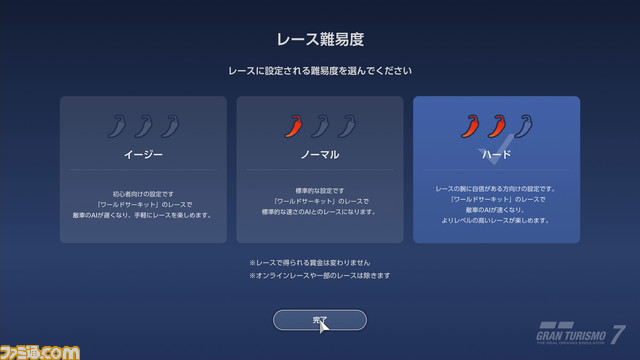The width and height of the screenshot is (640, 360).
Task: Click the note ※オンラインレースや一部のレースは除きます
Action: pos(320,276)
